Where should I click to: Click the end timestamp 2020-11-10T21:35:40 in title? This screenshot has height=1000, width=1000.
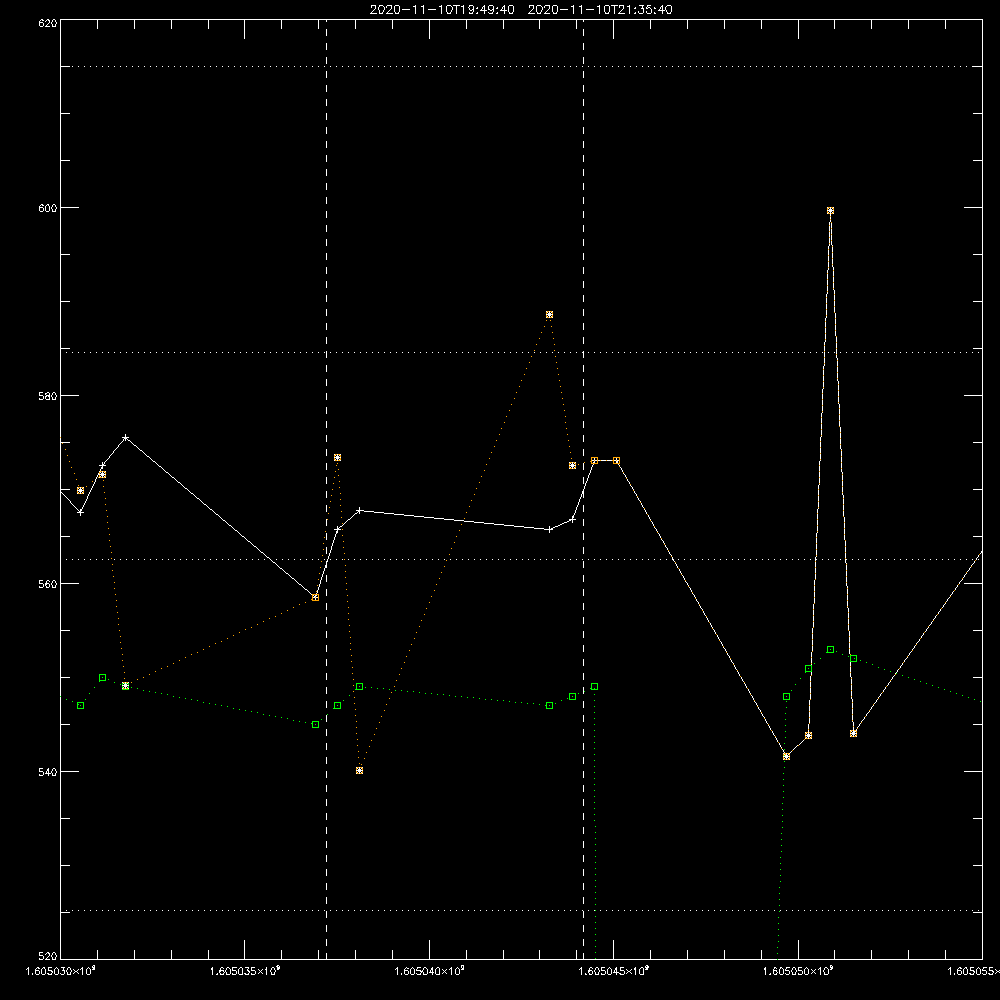click(x=600, y=10)
